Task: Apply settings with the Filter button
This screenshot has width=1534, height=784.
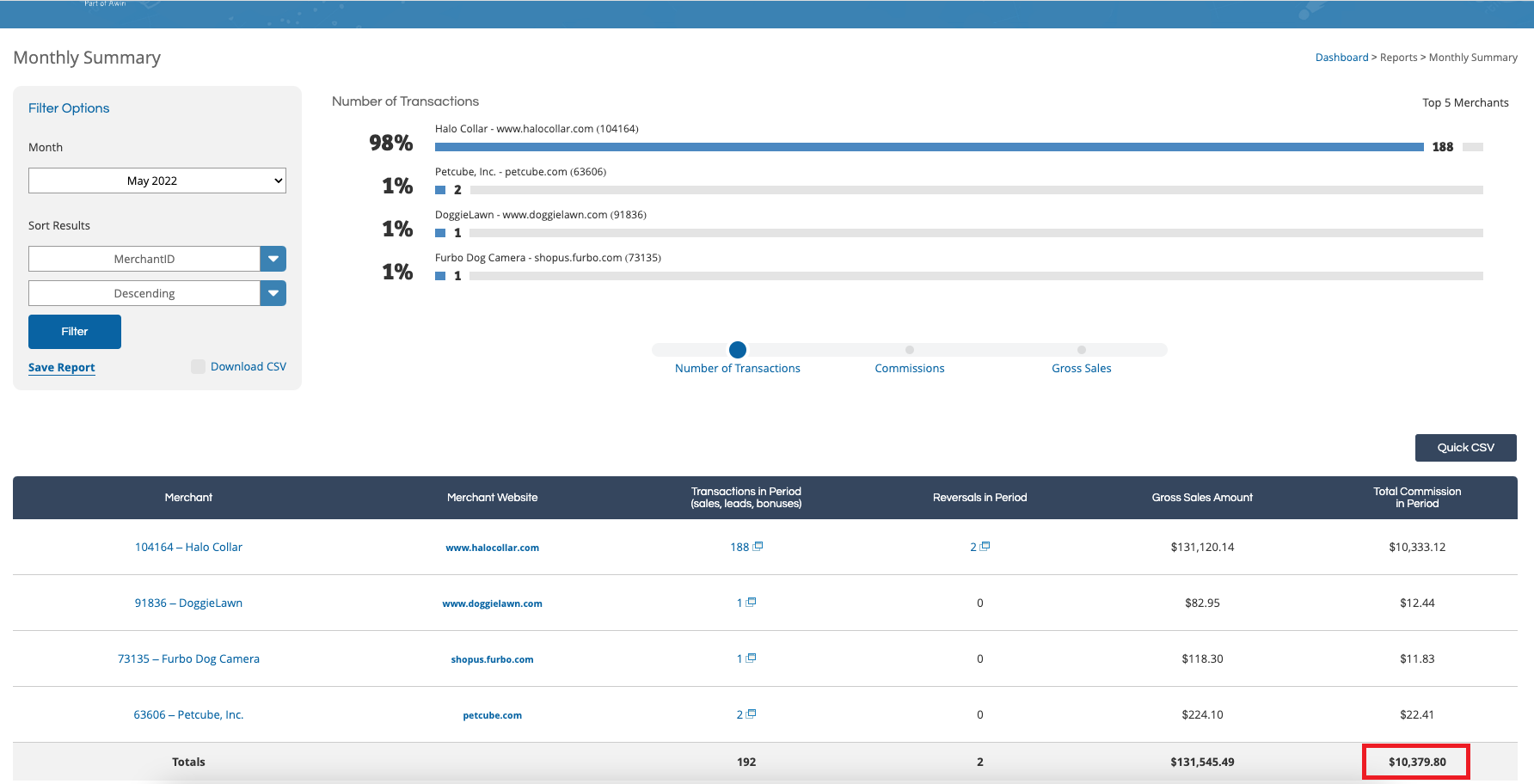Action: 75,332
